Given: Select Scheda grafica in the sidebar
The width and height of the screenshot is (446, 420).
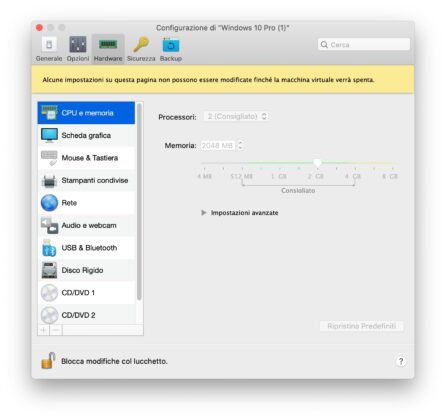Looking at the screenshot, I should coord(86,135).
